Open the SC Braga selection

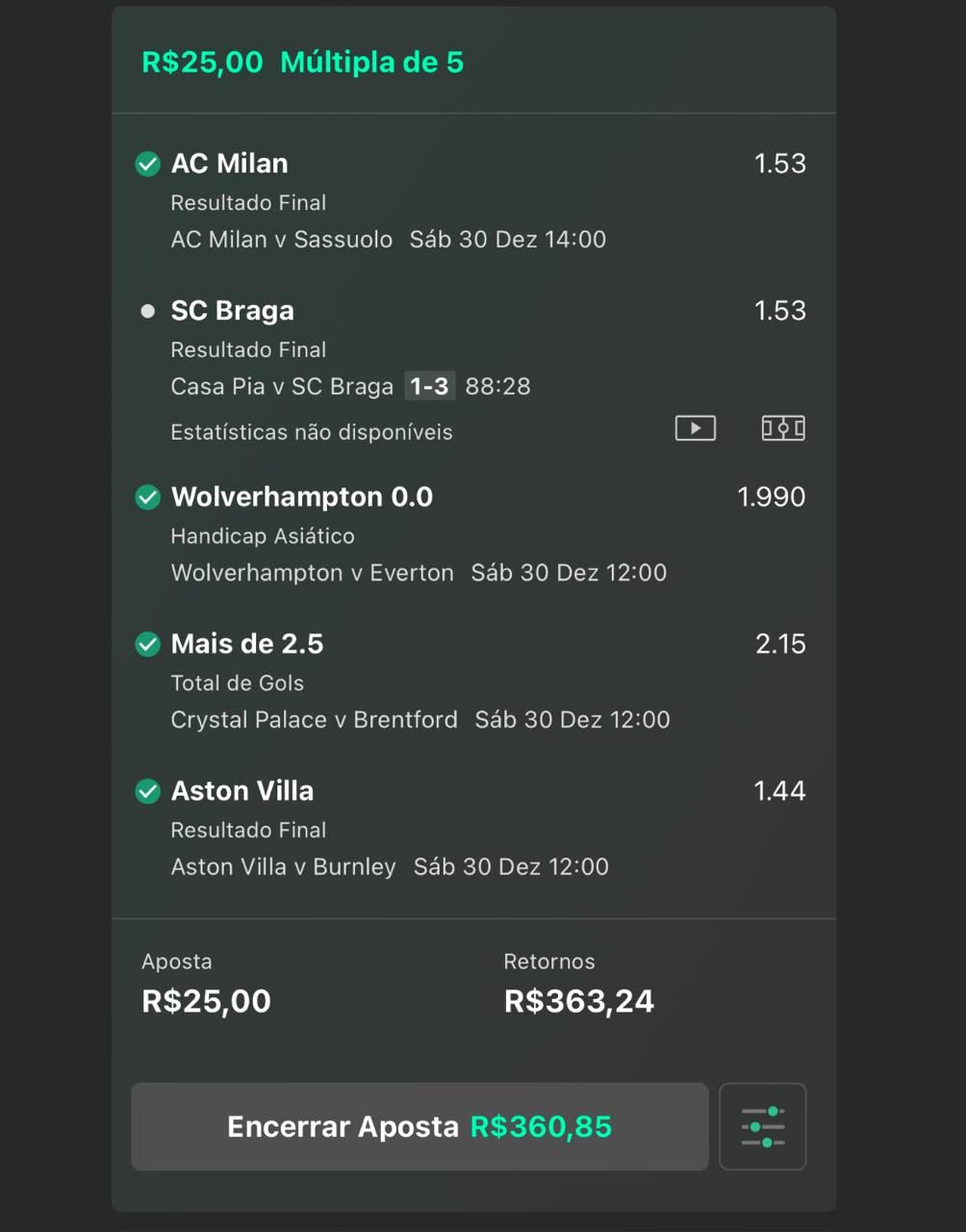point(232,311)
